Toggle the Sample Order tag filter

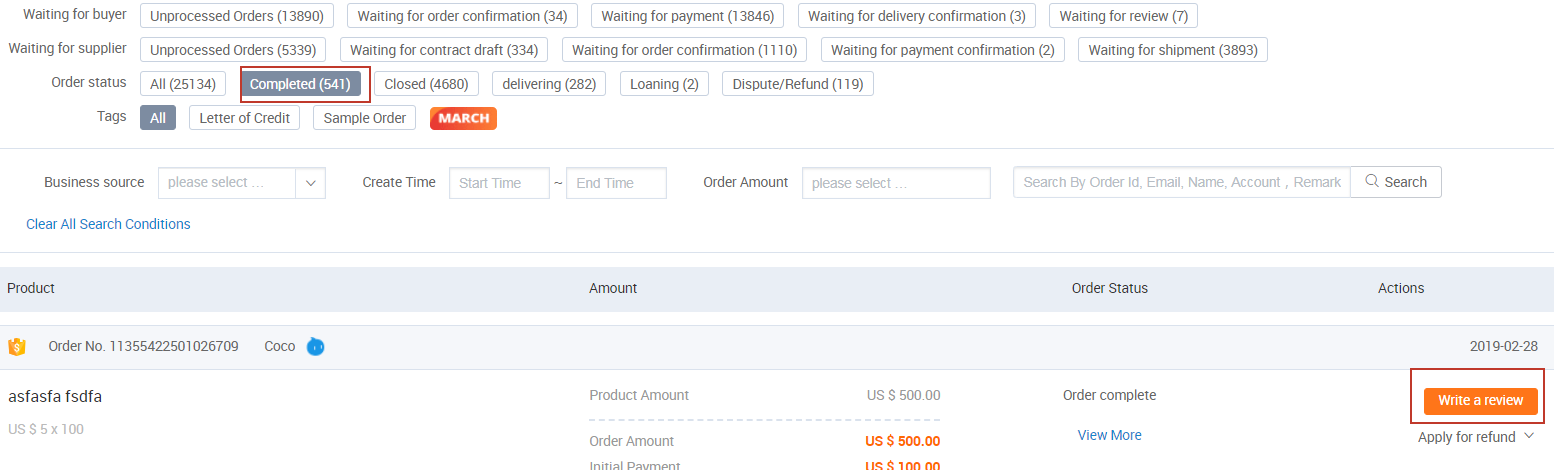pyautogui.click(x=364, y=118)
